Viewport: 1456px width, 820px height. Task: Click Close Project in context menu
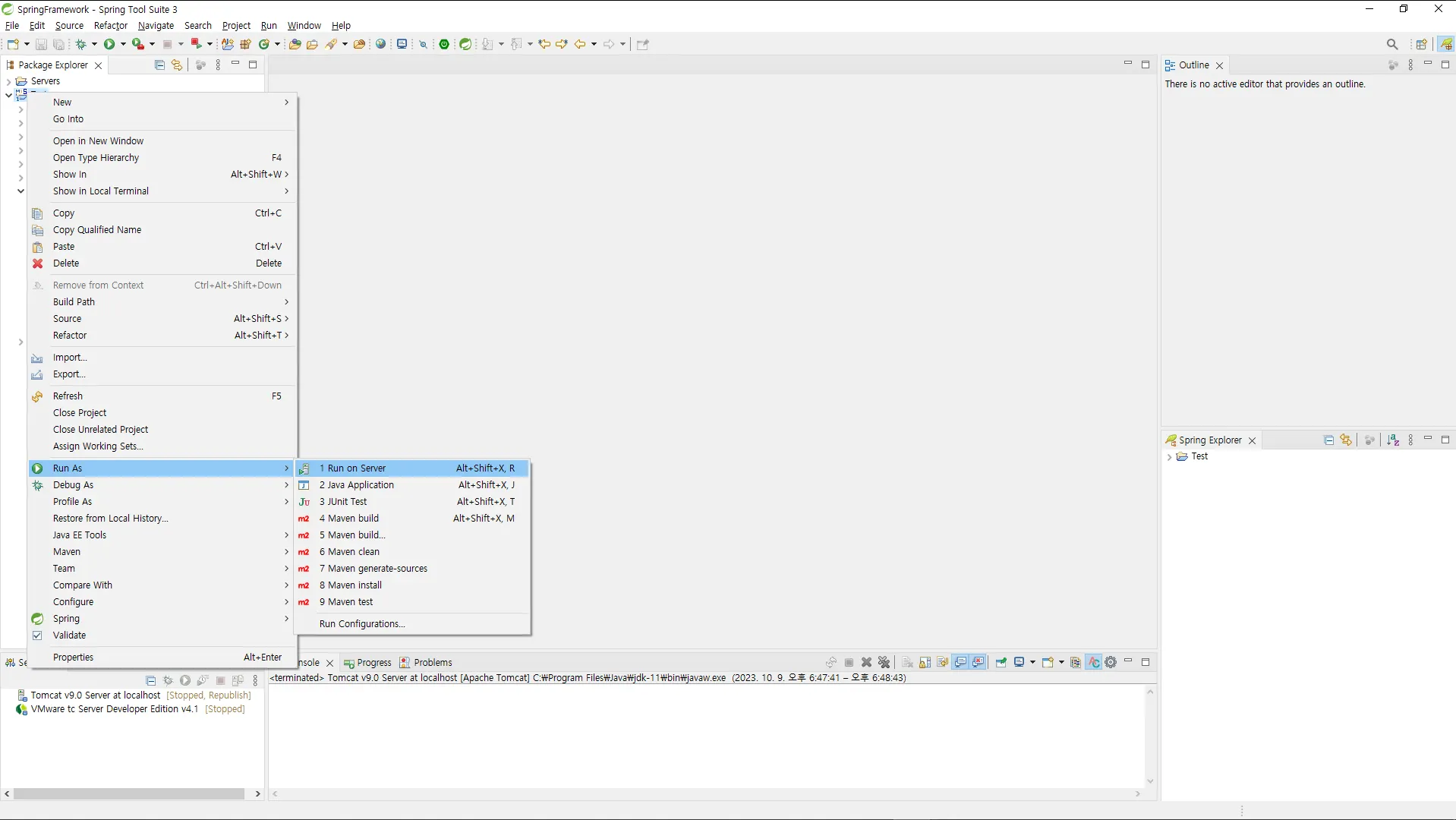(162, 413)
